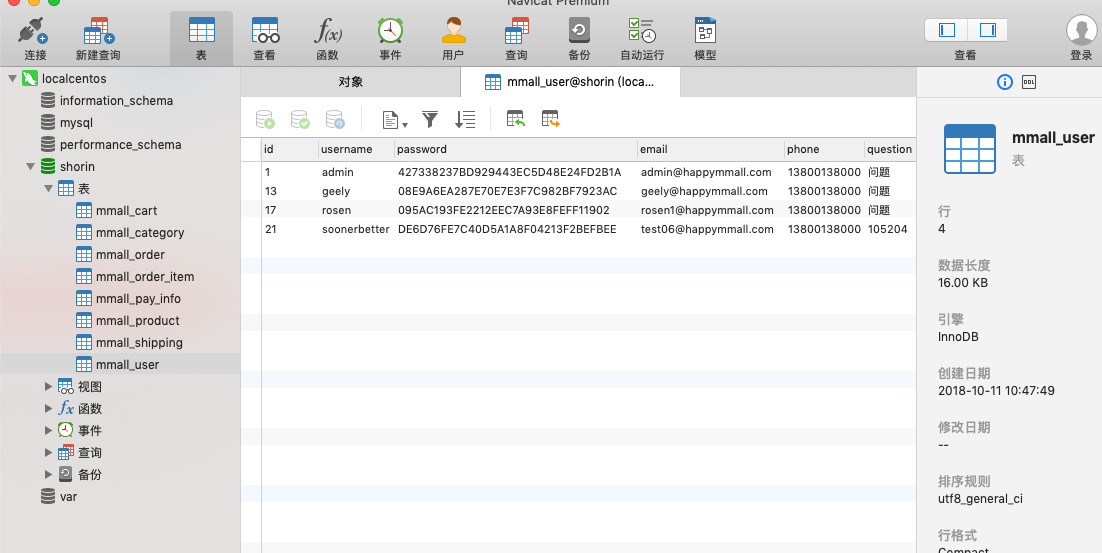The height and width of the screenshot is (553, 1102).
Task: Toggle the left sidebar pane view
Action: click(947, 30)
